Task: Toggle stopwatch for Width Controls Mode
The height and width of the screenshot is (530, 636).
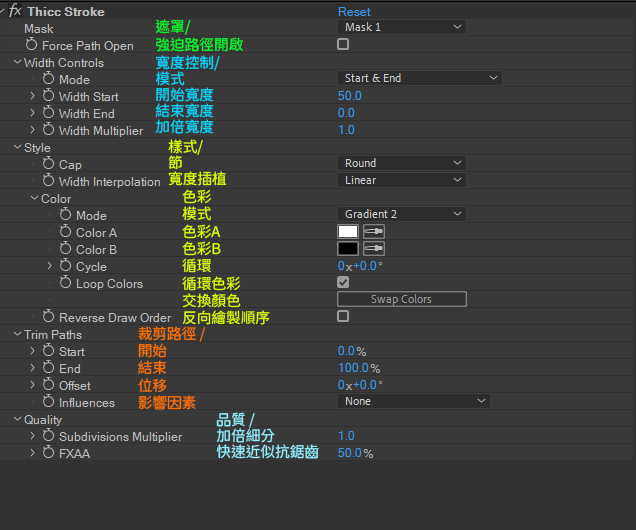Action: tap(48, 78)
